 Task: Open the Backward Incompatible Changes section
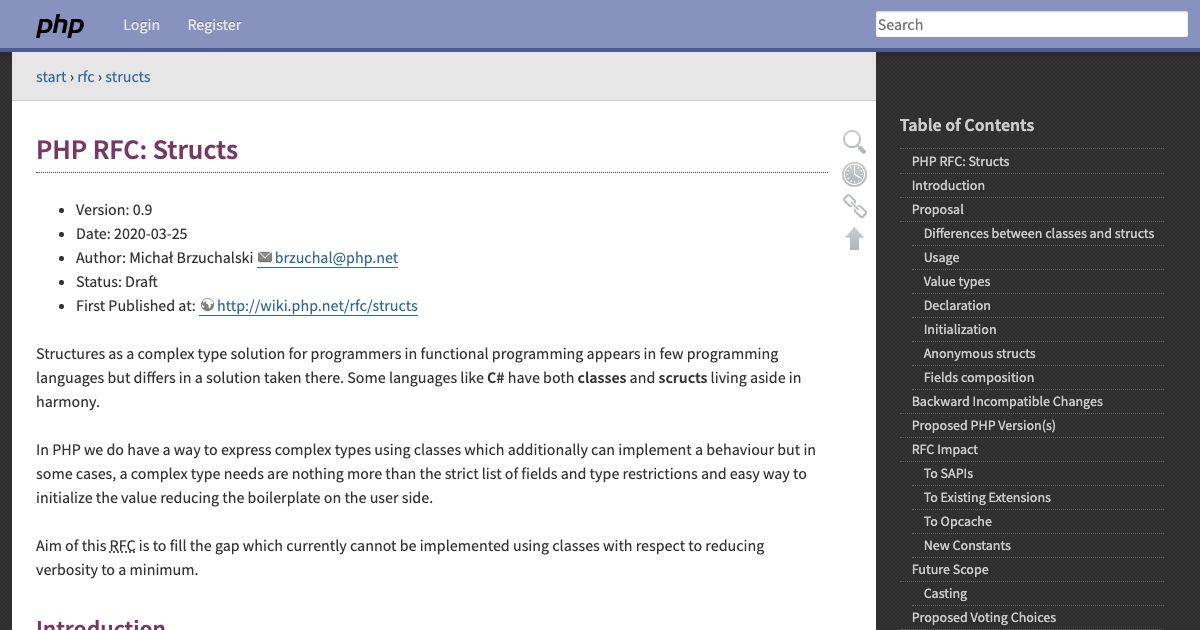[1007, 401]
